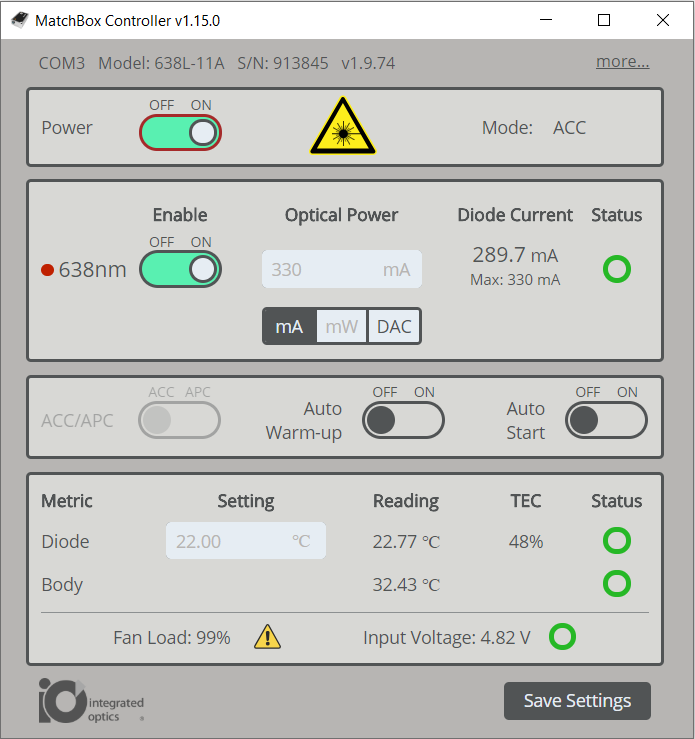Click the S/N: 913845 text
The width and height of the screenshot is (695, 739).
point(283,63)
